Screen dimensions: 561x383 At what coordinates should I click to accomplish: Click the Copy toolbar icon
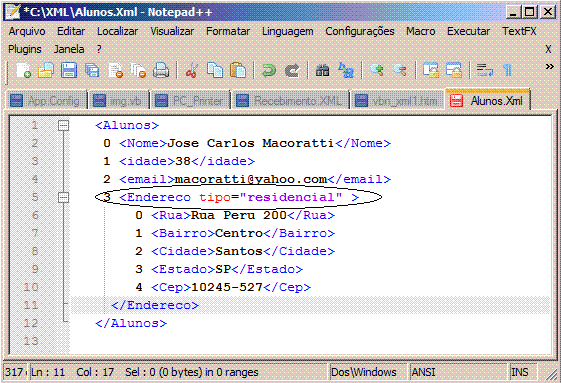tap(215, 70)
